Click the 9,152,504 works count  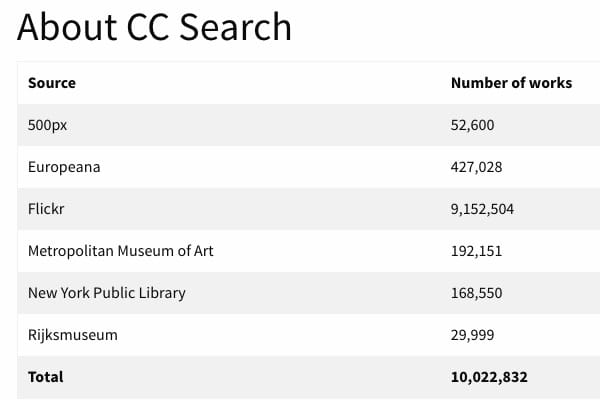(x=482, y=209)
